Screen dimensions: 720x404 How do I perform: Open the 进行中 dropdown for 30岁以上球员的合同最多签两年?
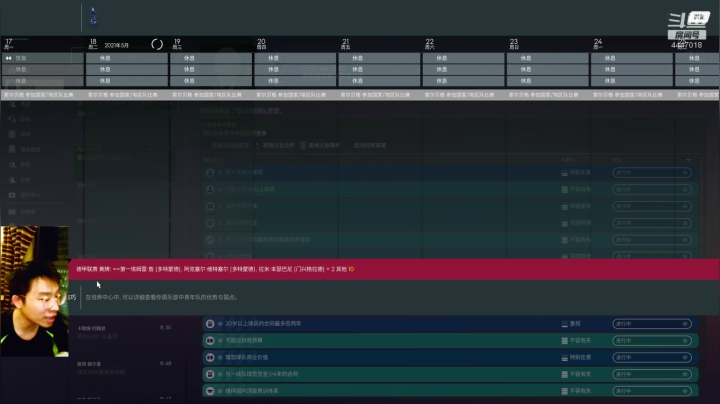click(x=652, y=324)
